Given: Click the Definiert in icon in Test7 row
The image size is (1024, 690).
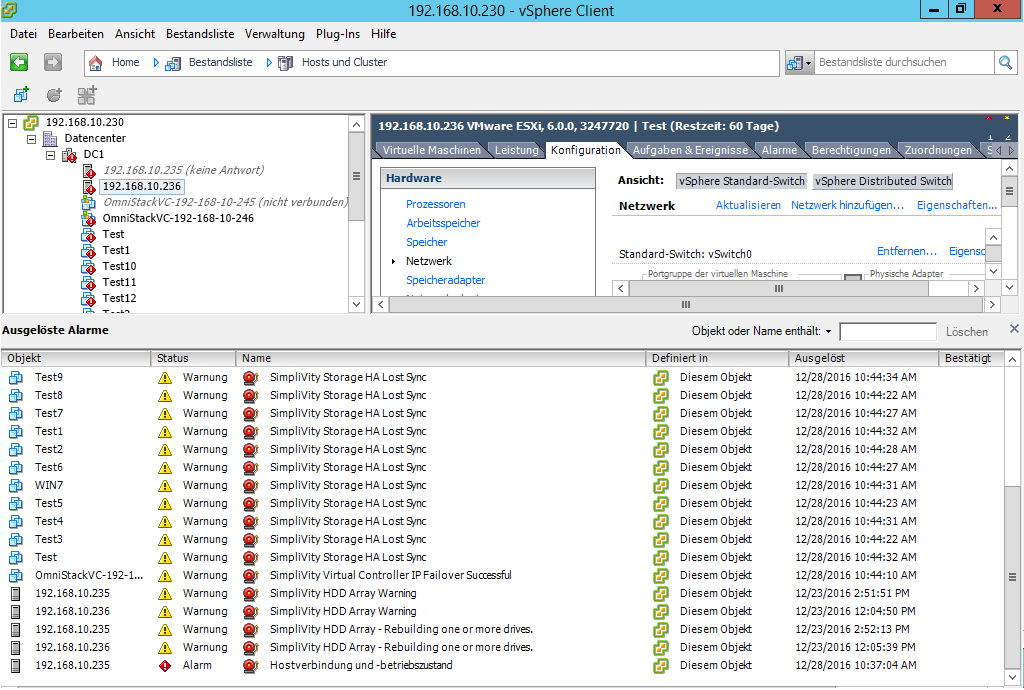Looking at the screenshot, I should coord(661,414).
